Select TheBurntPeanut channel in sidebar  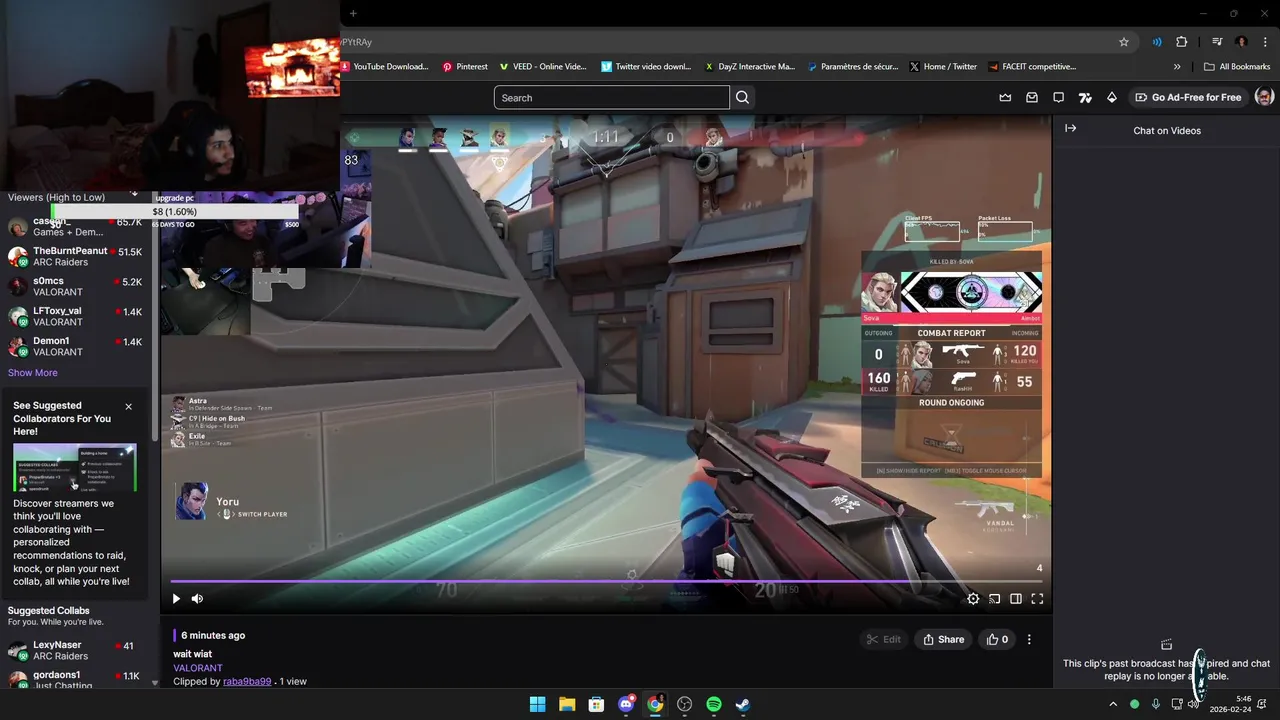tap(76, 256)
